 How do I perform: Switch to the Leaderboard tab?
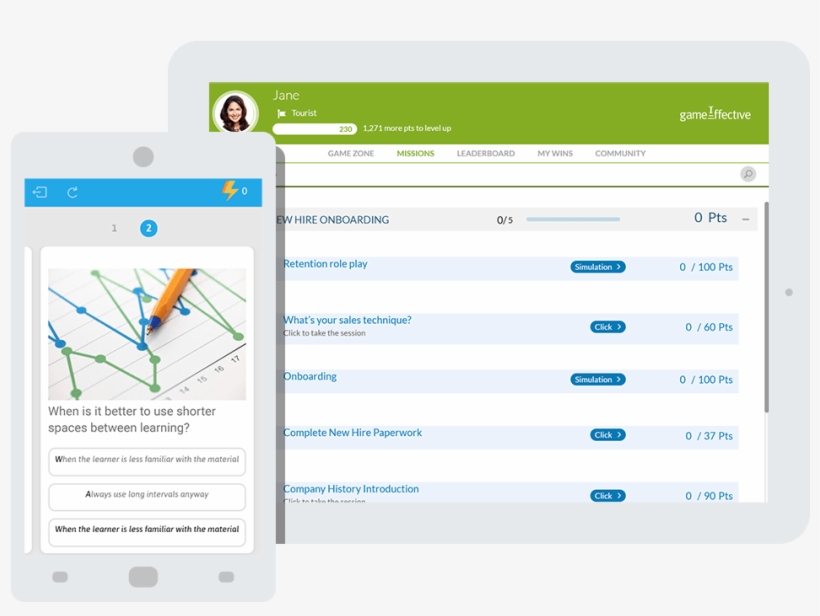pyautogui.click(x=485, y=153)
